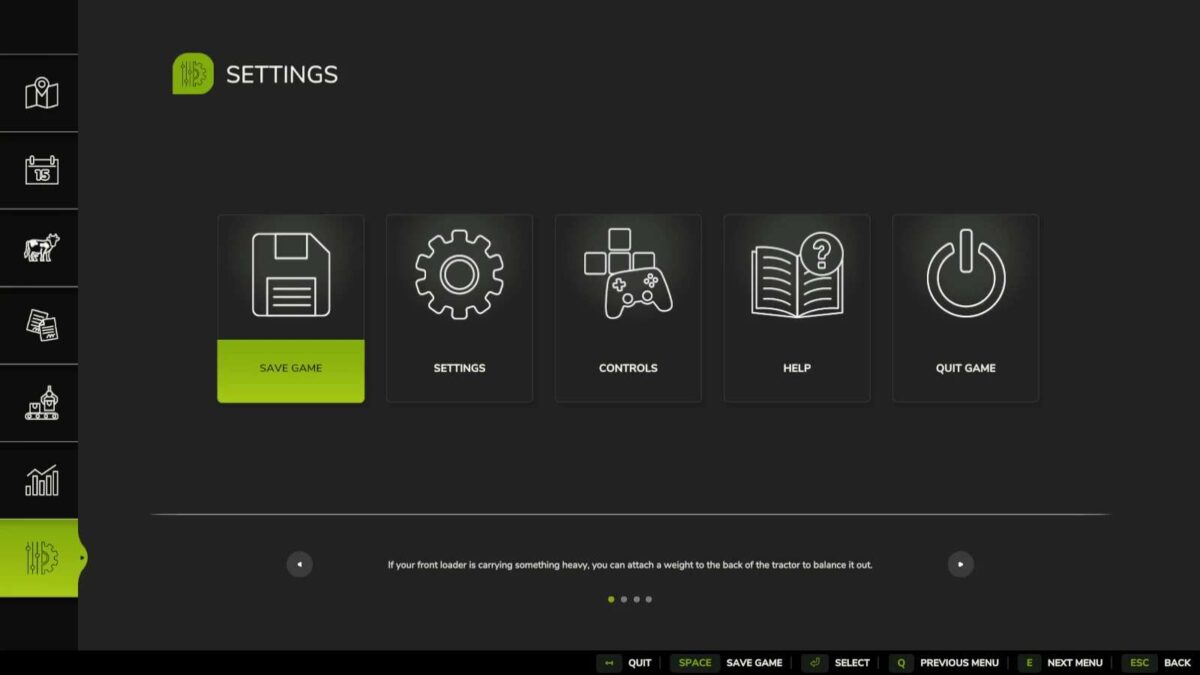The height and width of the screenshot is (675, 1200).
Task: Click PREVIOUS MENU in bottom bar
Action: (x=959, y=663)
